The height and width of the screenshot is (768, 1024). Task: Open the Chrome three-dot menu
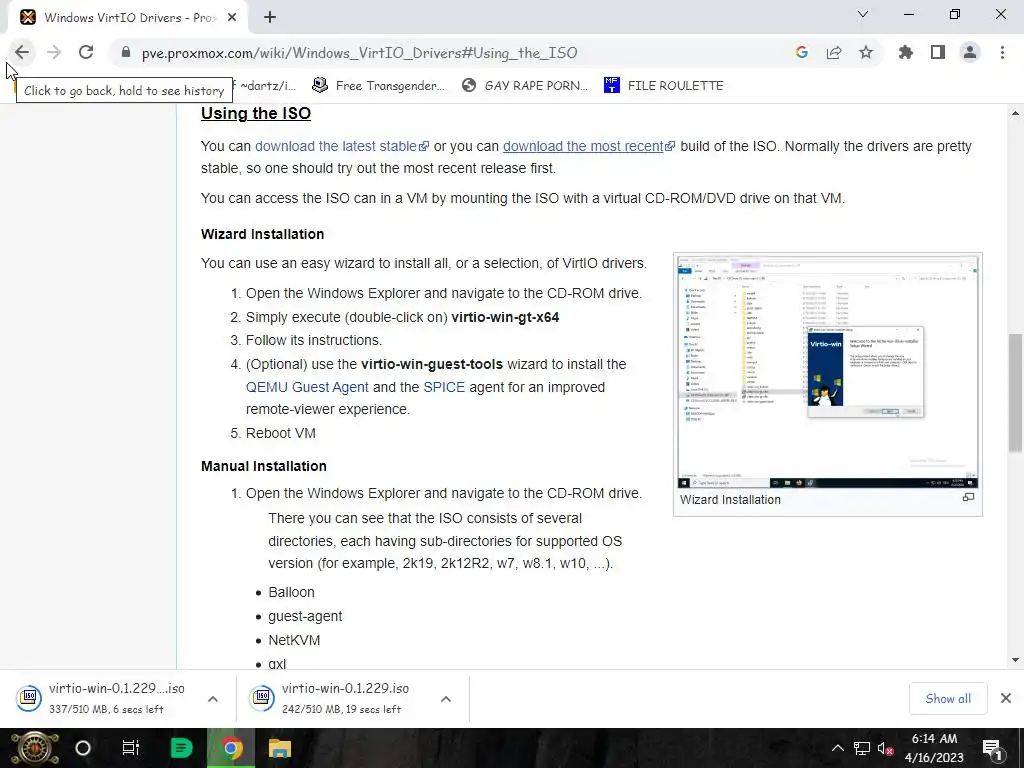1002,52
